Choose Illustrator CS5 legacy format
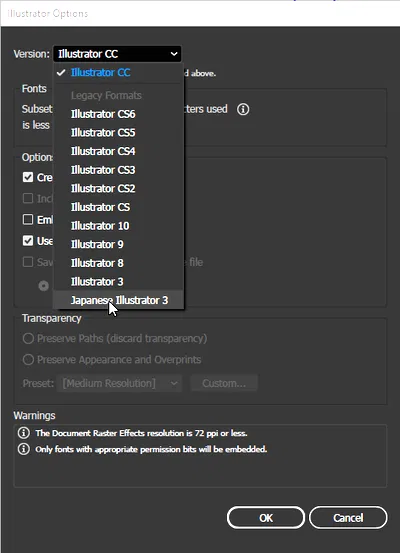The width and height of the screenshot is (400, 553). (x=118, y=133)
